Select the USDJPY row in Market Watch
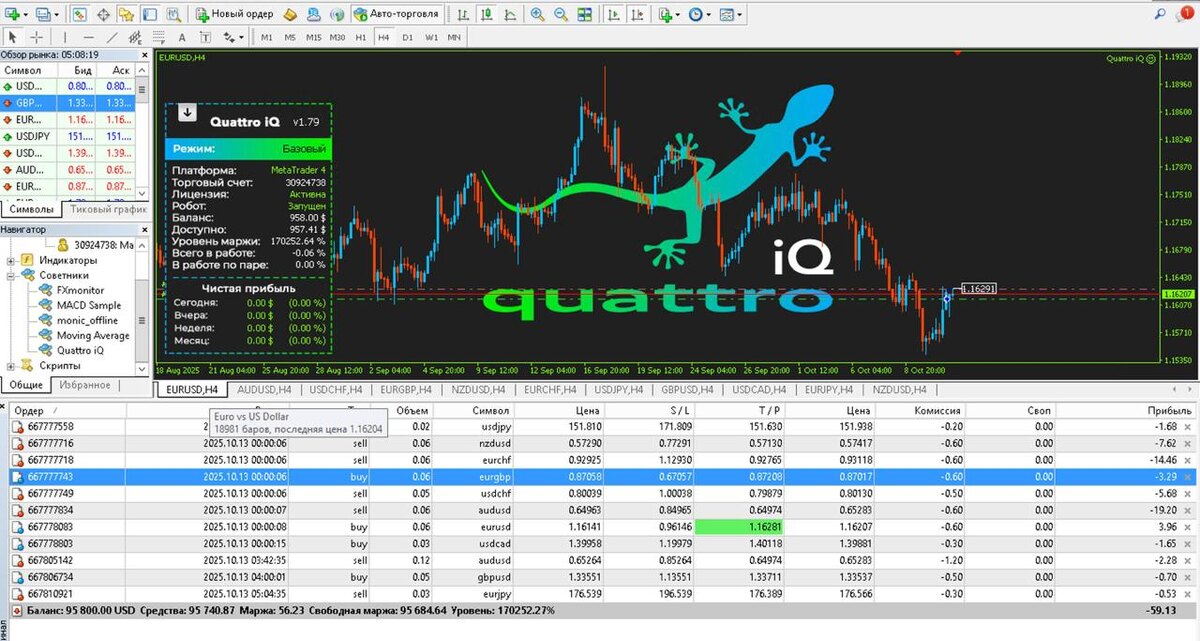This screenshot has width=1200, height=641. (x=68, y=136)
